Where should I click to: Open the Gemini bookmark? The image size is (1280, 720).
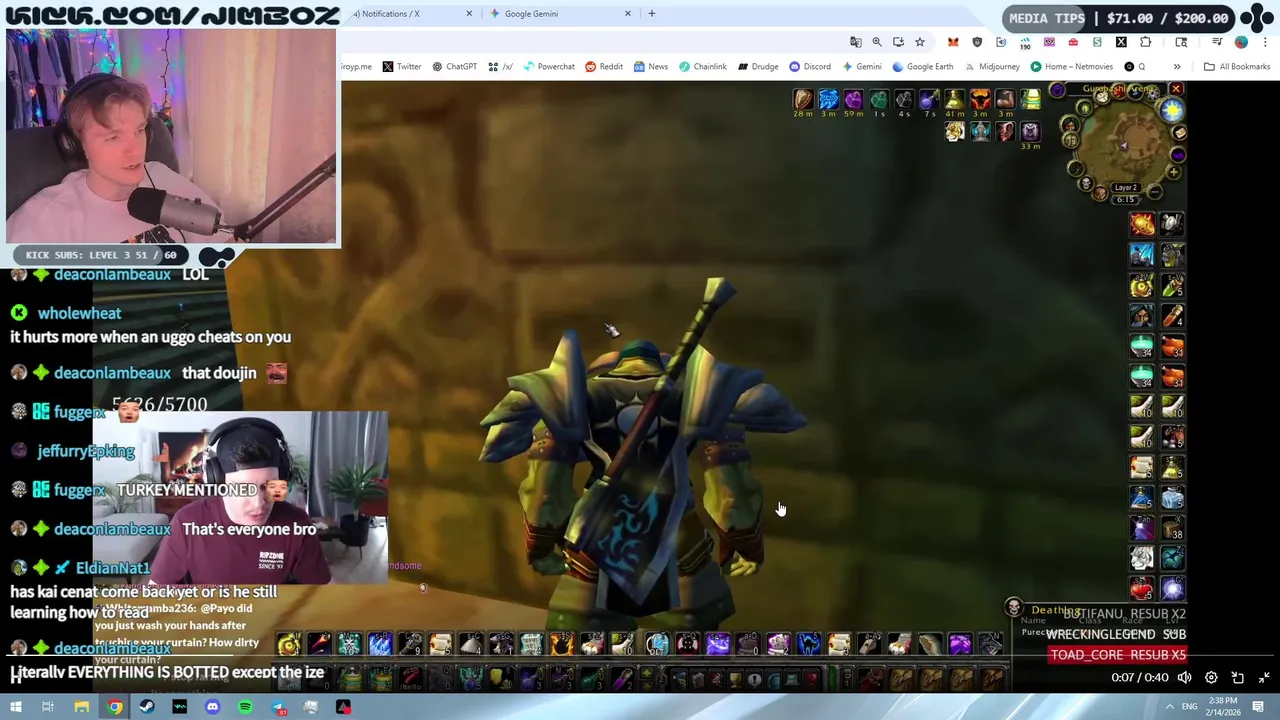(x=861, y=67)
